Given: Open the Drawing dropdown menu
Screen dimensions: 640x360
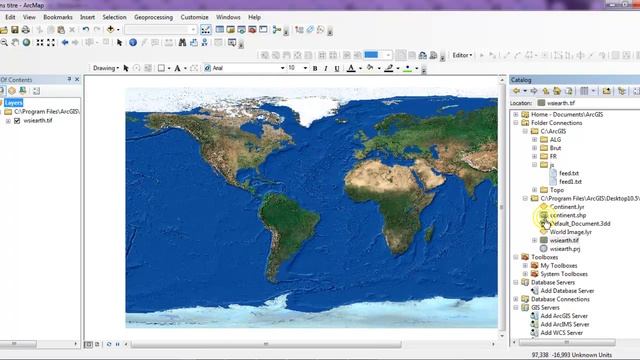Looking at the screenshot, I should click(x=106, y=68).
